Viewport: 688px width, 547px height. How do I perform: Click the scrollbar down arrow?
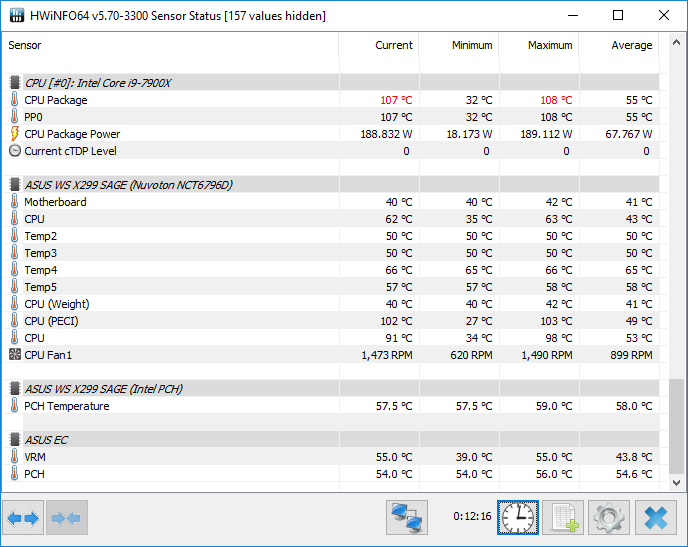click(676, 483)
